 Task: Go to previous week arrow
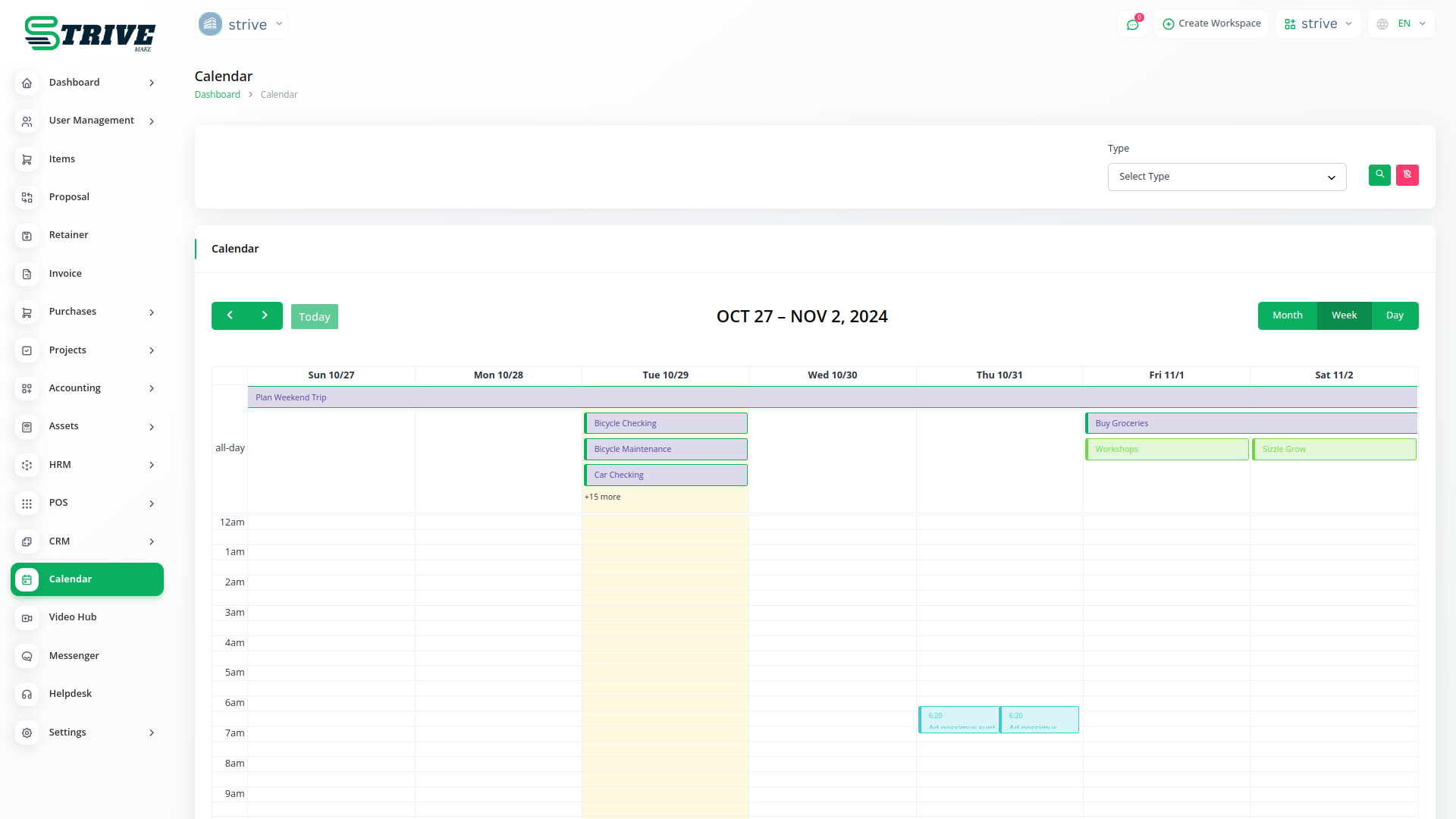point(230,315)
